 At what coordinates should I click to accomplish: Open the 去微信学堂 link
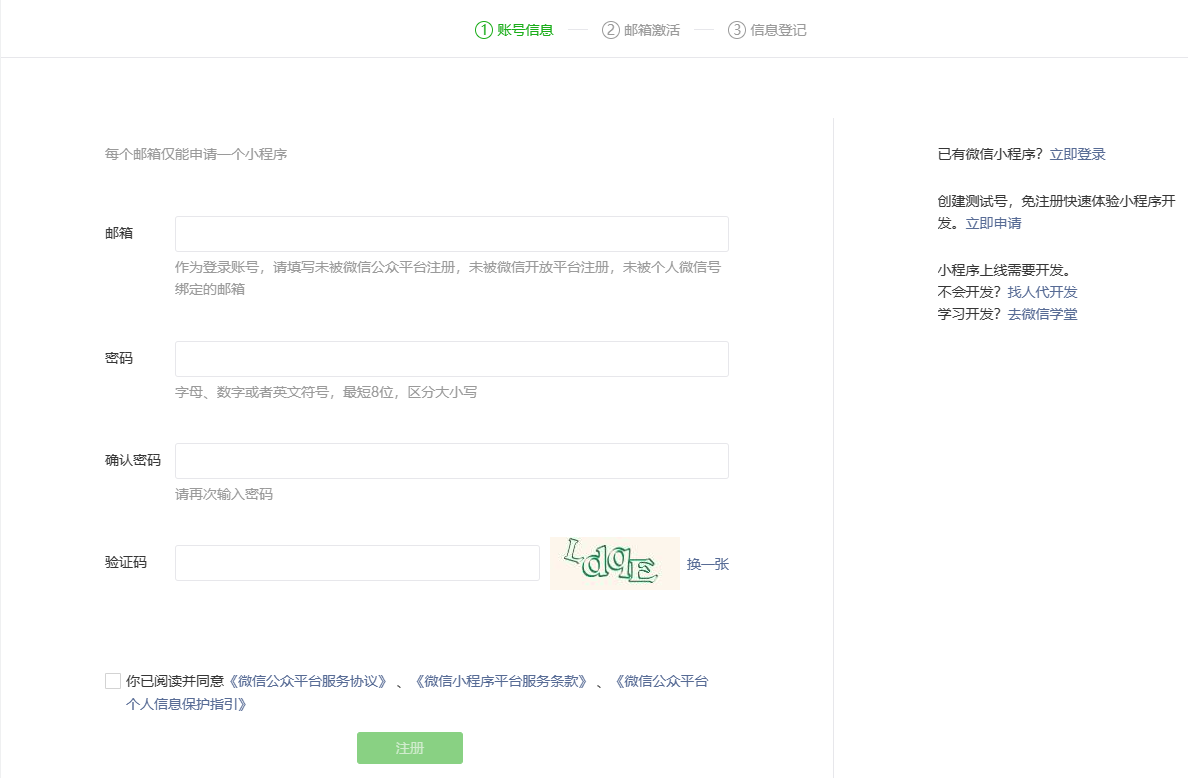[1043, 314]
